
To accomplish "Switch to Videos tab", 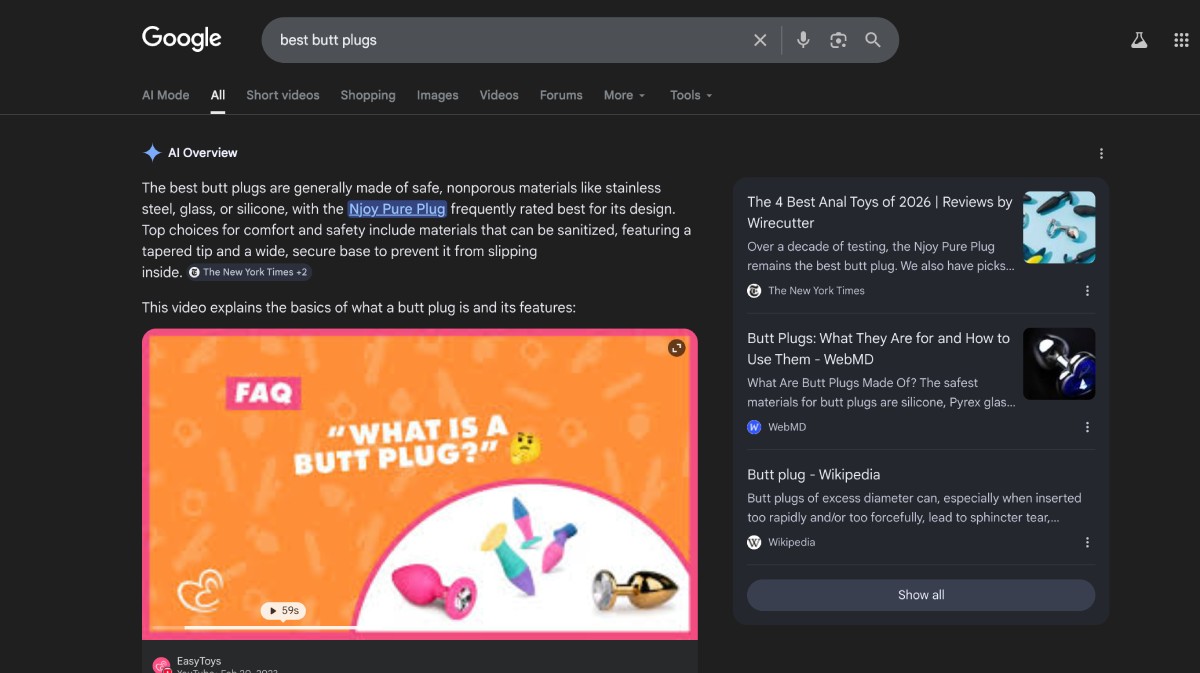I will (x=499, y=95).
